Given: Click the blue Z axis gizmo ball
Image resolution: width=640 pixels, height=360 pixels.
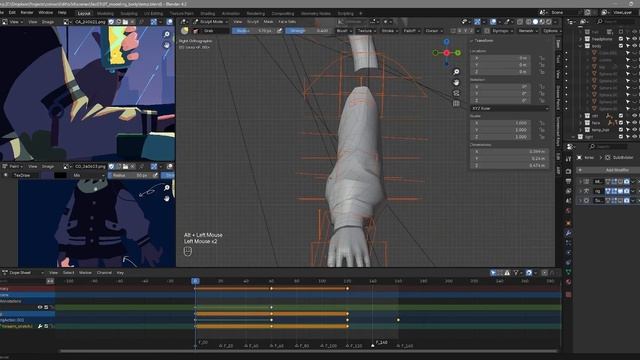Looking at the screenshot, I should pyautogui.click(x=447, y=42).
